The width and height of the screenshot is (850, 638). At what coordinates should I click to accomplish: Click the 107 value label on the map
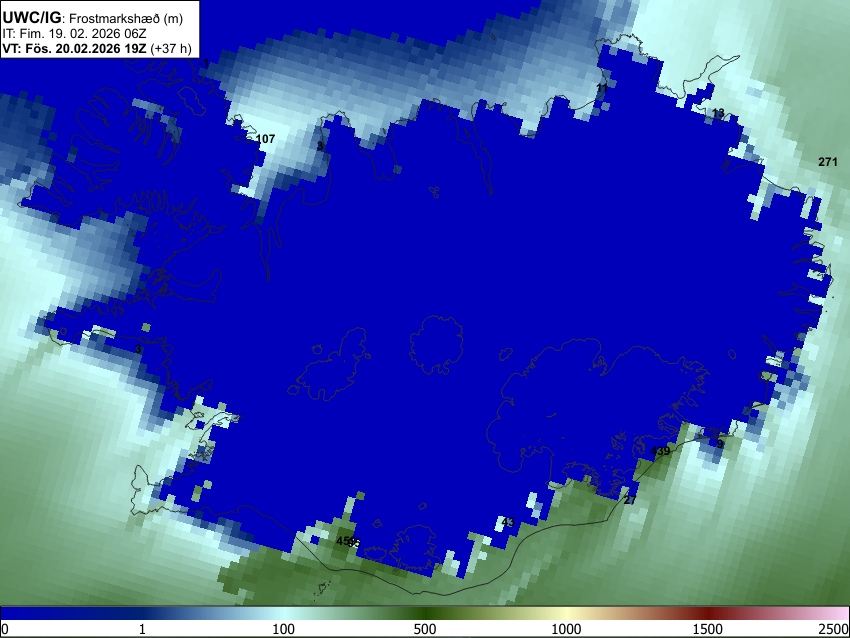265,139
